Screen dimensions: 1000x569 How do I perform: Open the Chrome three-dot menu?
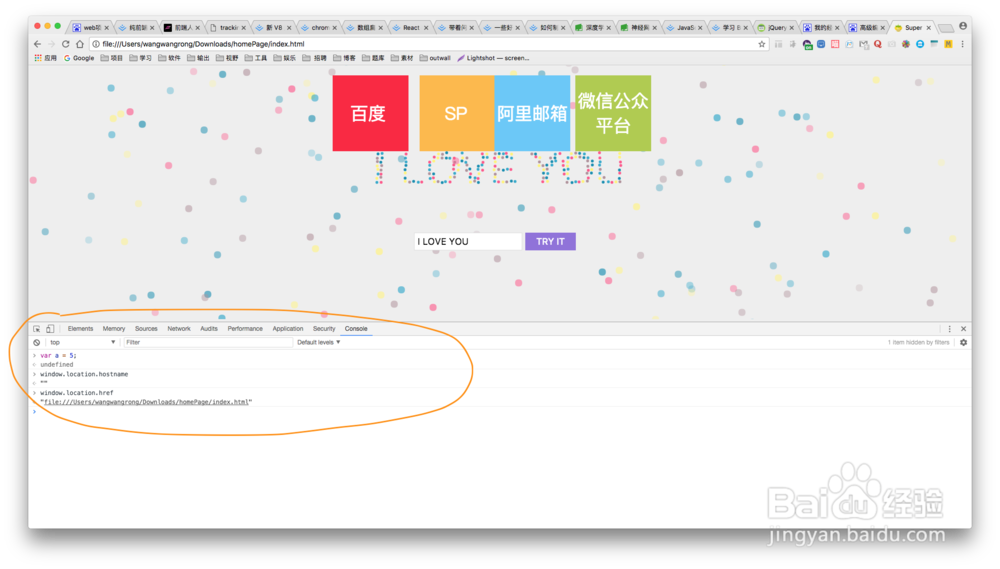pyautogui.click(x=962, y=44)
